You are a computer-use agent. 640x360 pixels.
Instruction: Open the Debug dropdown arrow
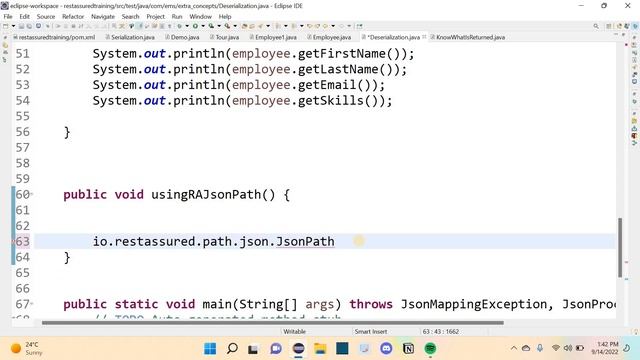187,26
